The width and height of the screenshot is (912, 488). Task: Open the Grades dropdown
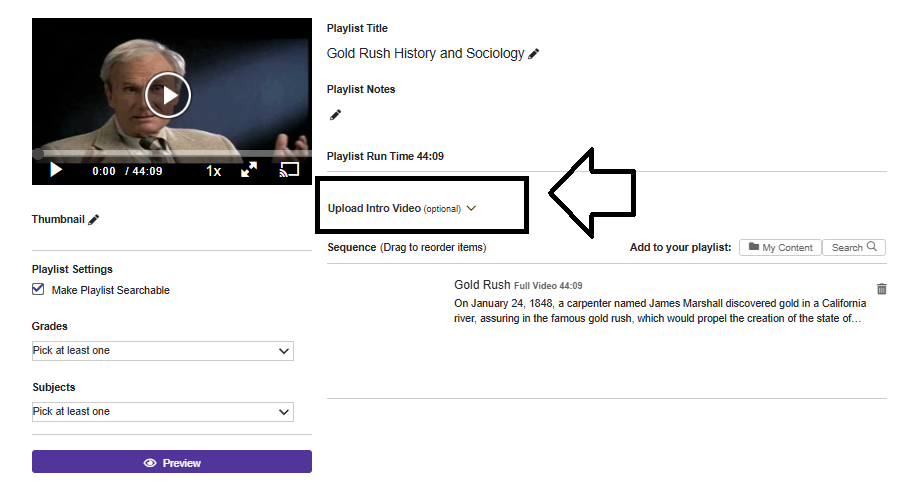[163, 351]
